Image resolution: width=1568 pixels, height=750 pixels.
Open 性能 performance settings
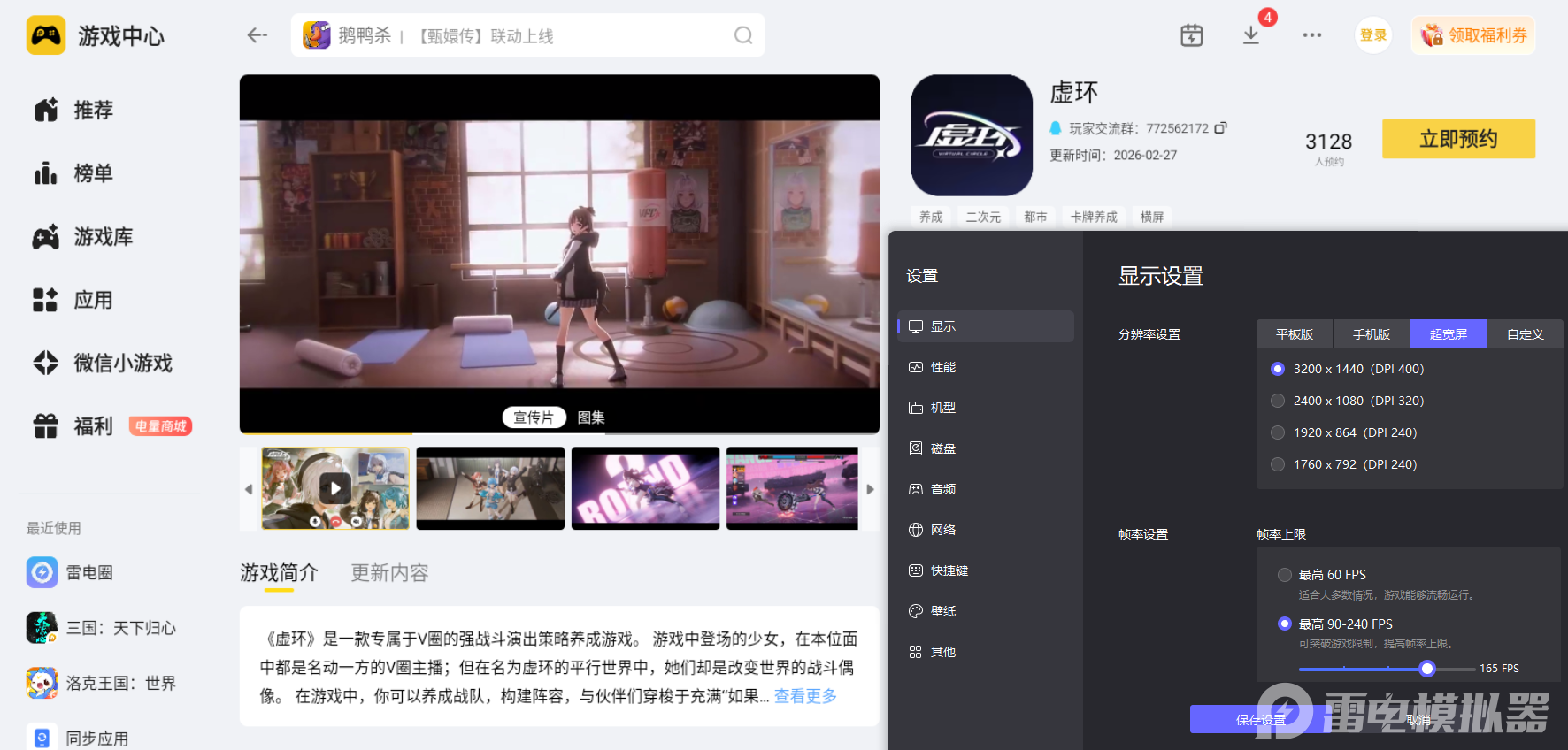tap(986, 367)
